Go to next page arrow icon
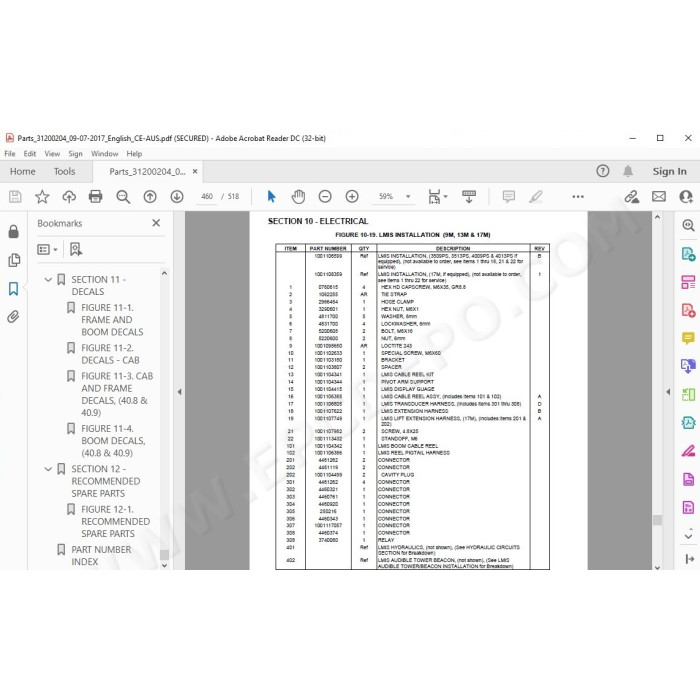Screen dimensions: 700x700 (x=177, y=196)
